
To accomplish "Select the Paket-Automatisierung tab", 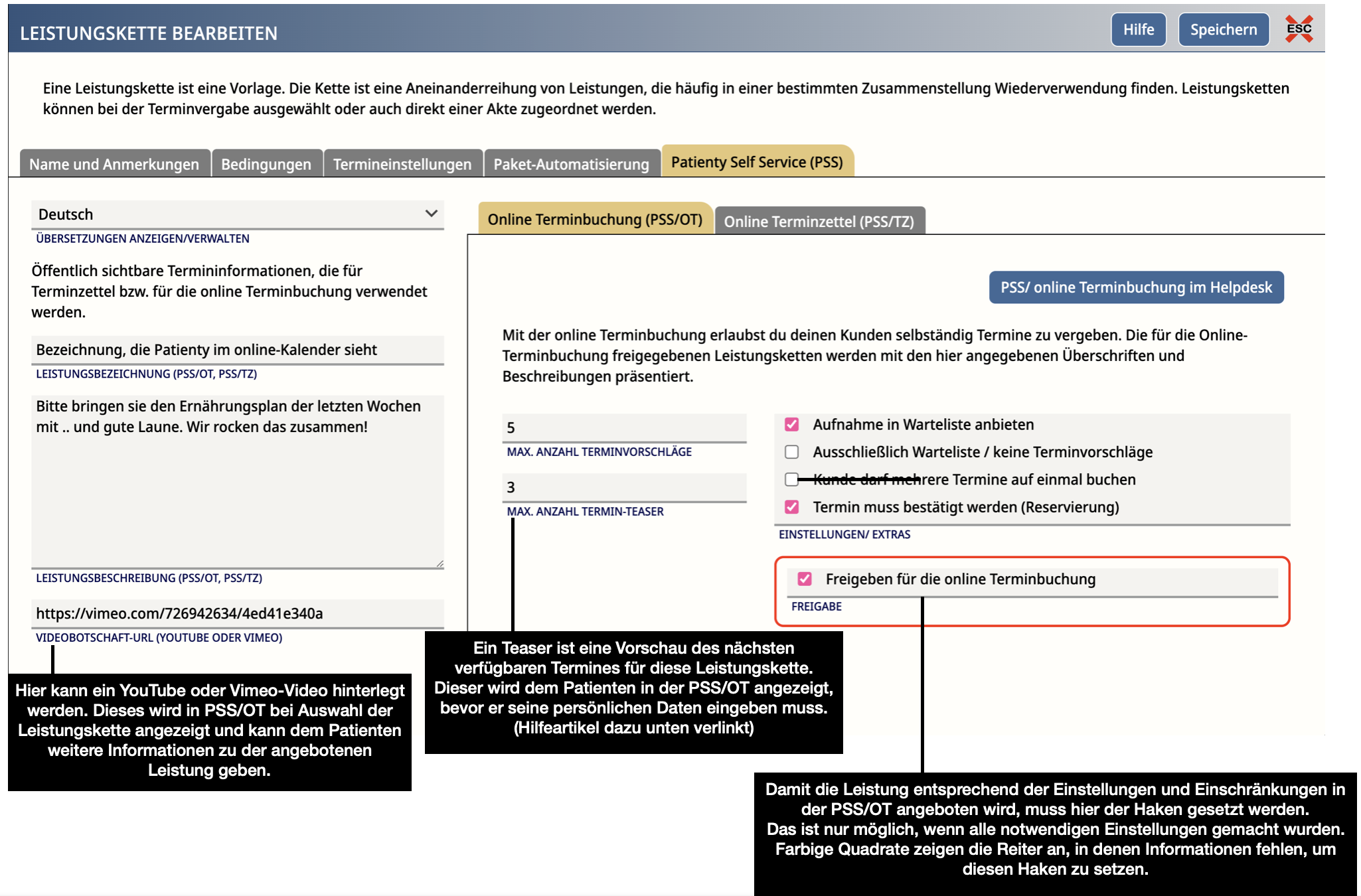I will (572, 164).
